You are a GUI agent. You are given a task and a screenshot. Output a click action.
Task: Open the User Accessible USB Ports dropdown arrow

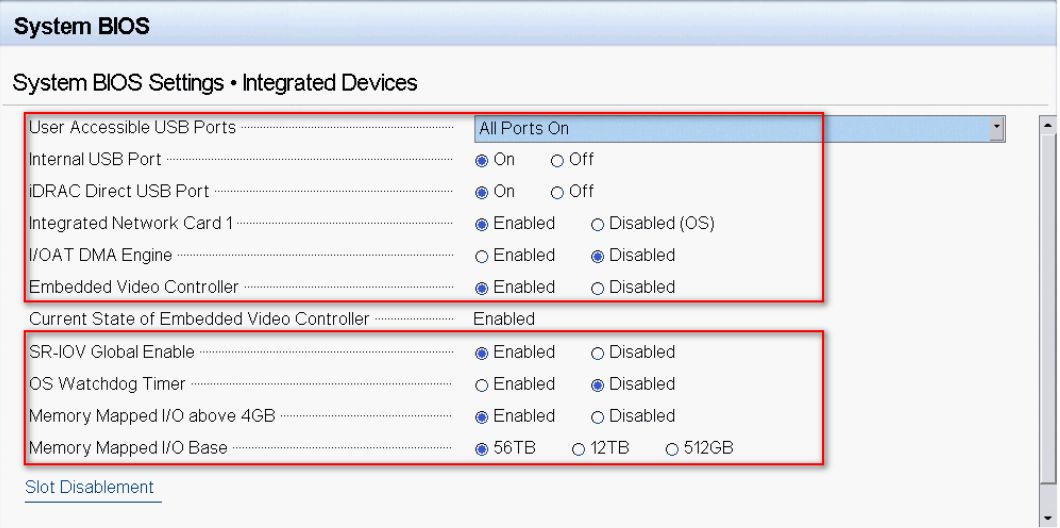tap(996, 128)
